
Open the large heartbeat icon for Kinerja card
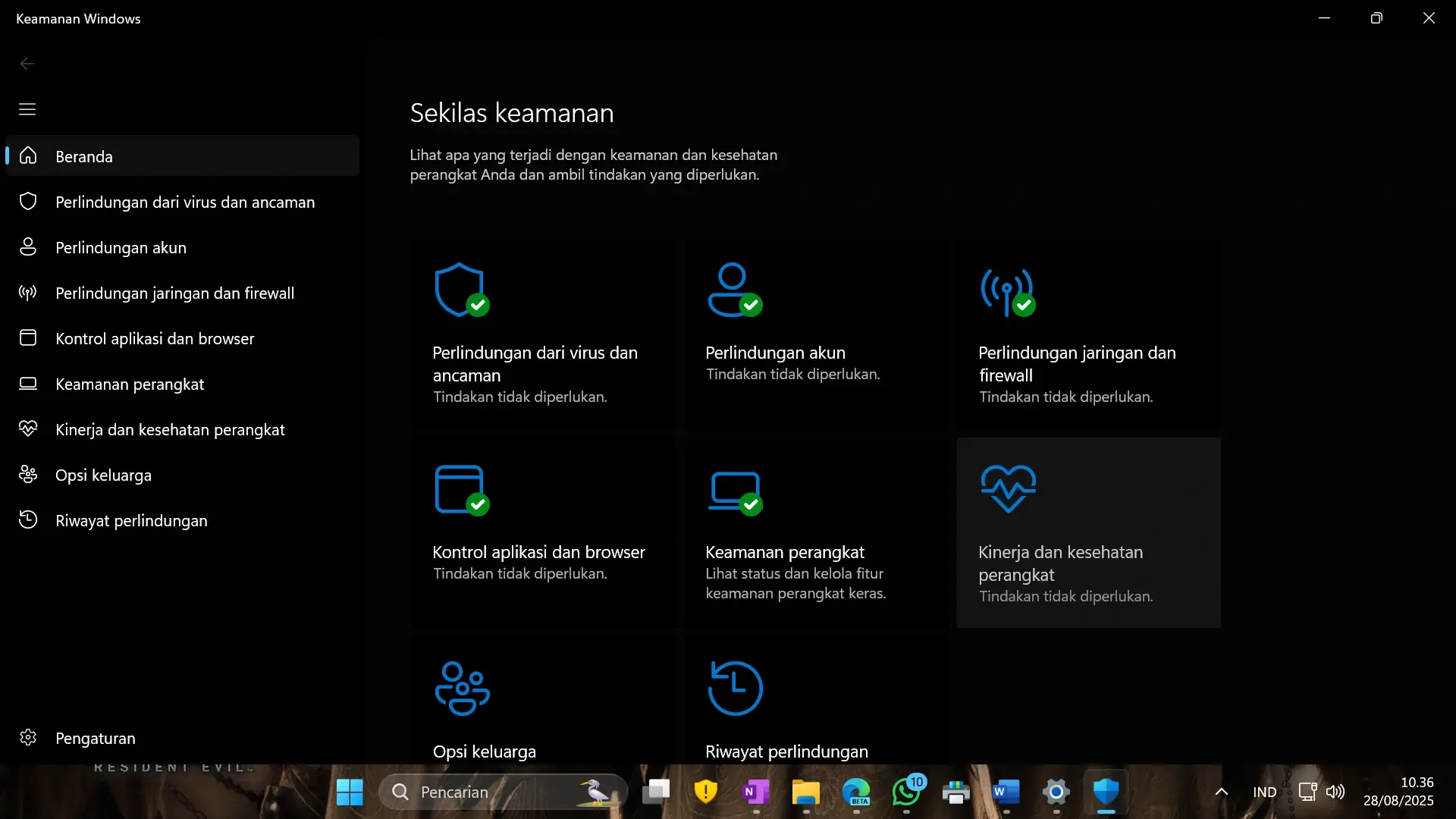point(1008,488)
